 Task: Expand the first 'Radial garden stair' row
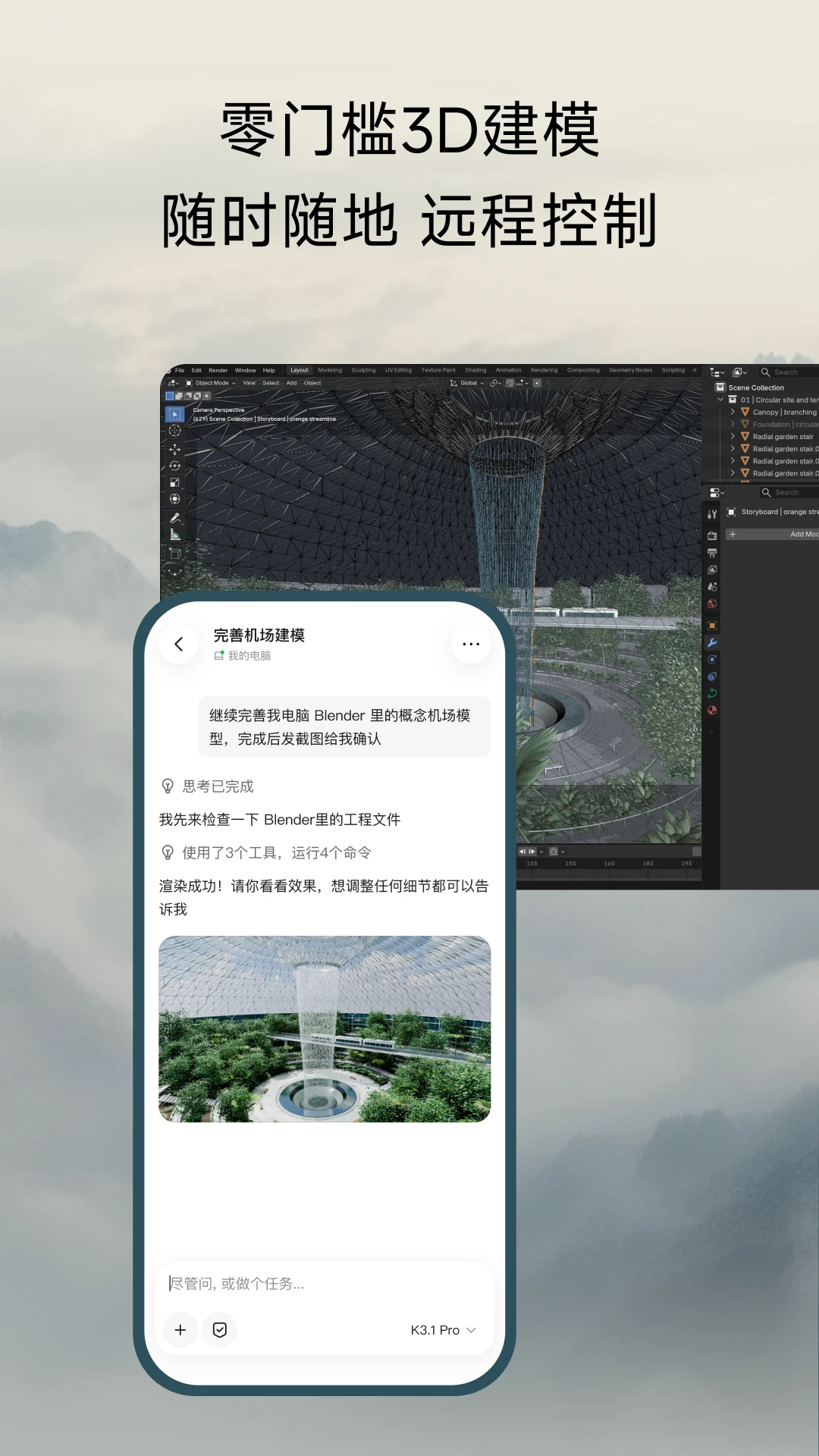point(733,436)
